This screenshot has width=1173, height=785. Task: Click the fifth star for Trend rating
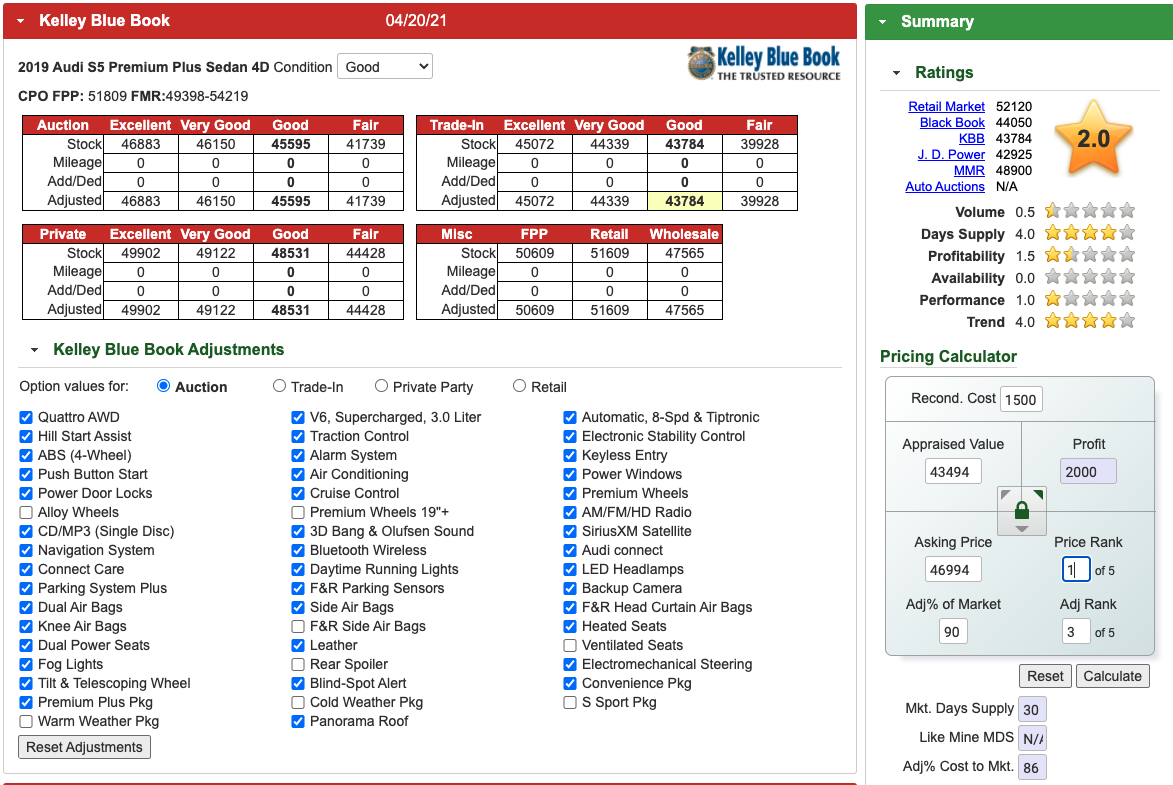[x=1130, y=321]
